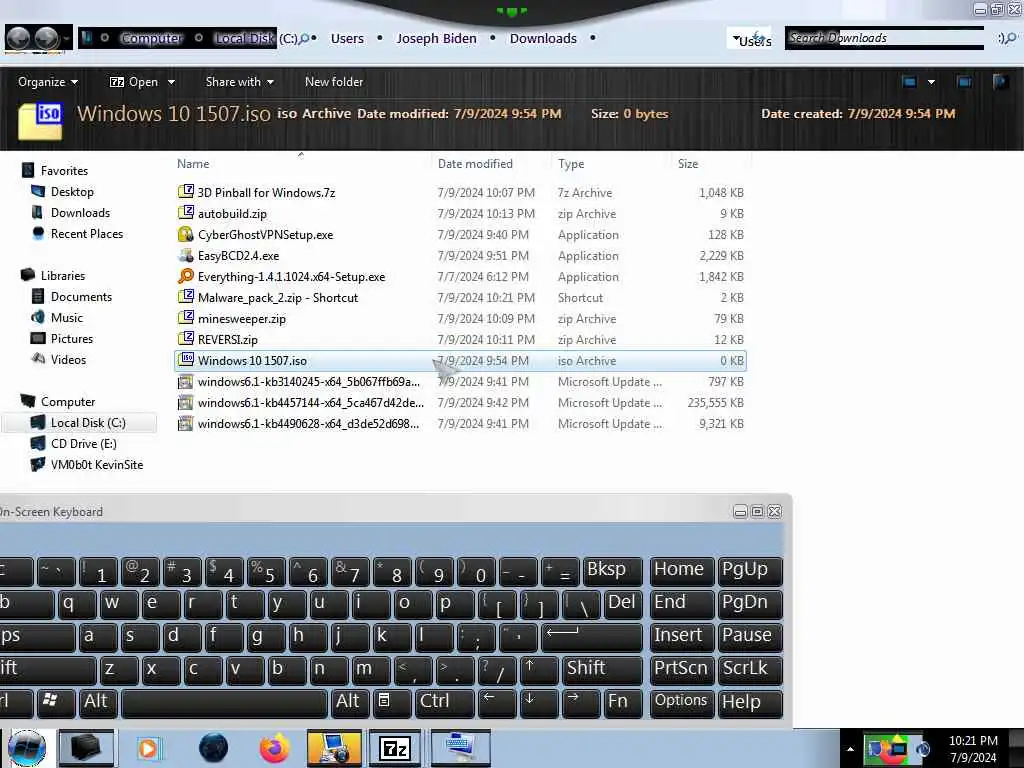The width and height of the screenshot is (1024, 768).
Task: Open the Organize menu
Action: [48, 82]
